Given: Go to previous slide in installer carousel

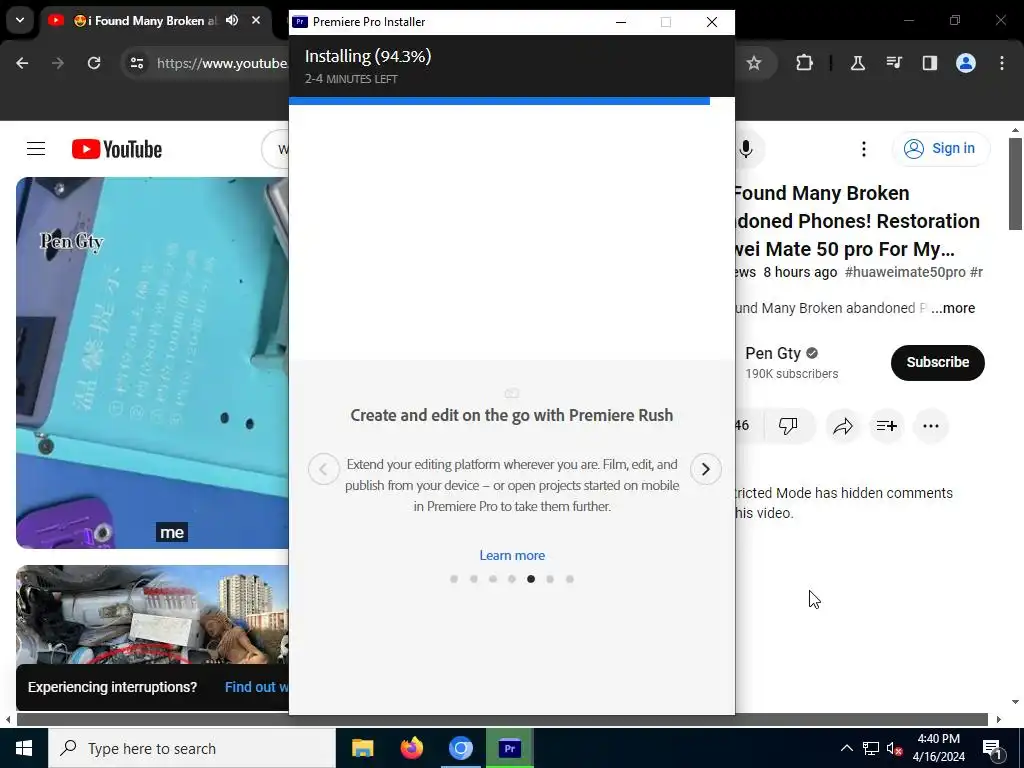Looking at the screenshot, I should point(323,469).
